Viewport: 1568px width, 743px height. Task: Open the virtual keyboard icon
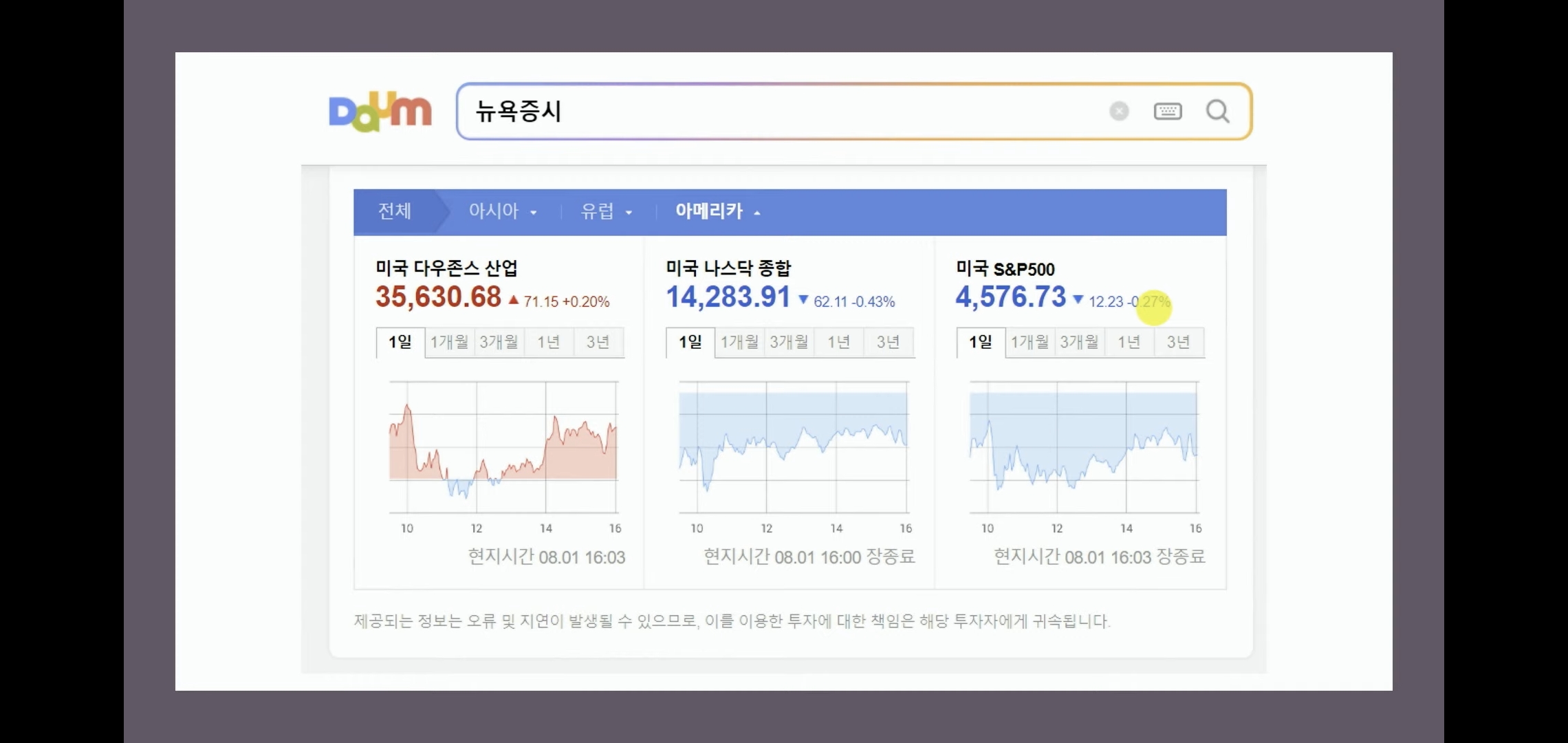[x=1168, y=111]
